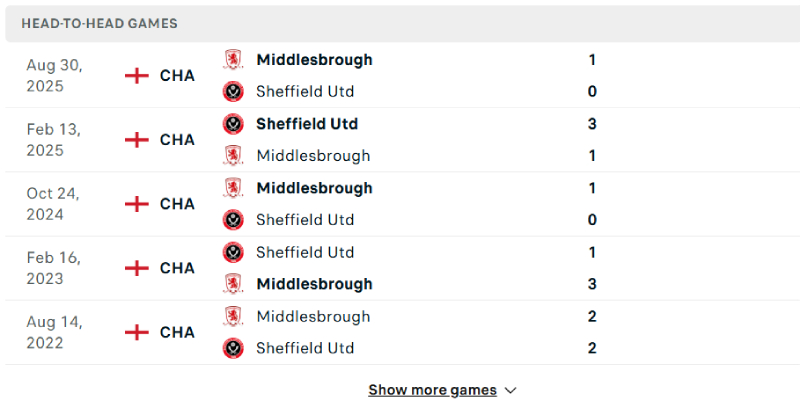
Task: Click Sheffield Utd score 3 in Feb 2025 match
Action: coord(592,124)
